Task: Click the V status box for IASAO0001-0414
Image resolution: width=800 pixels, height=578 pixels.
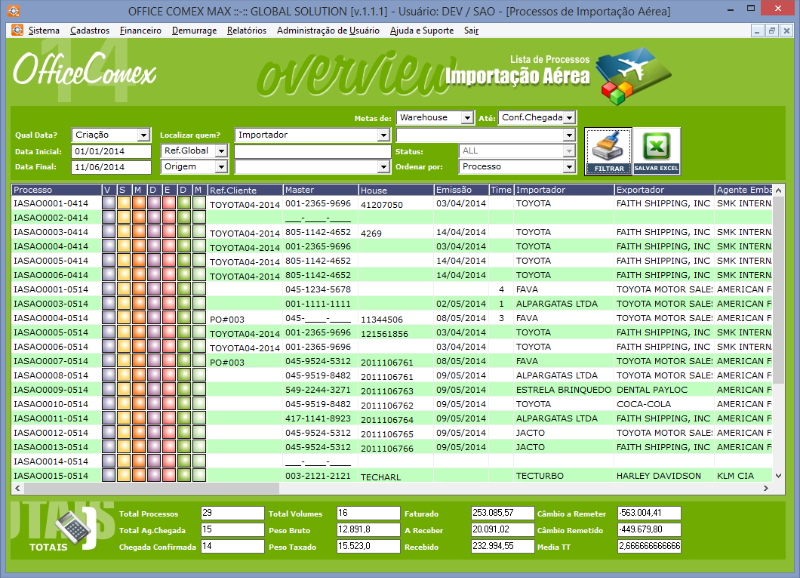Action: click(x=109, y=203)
